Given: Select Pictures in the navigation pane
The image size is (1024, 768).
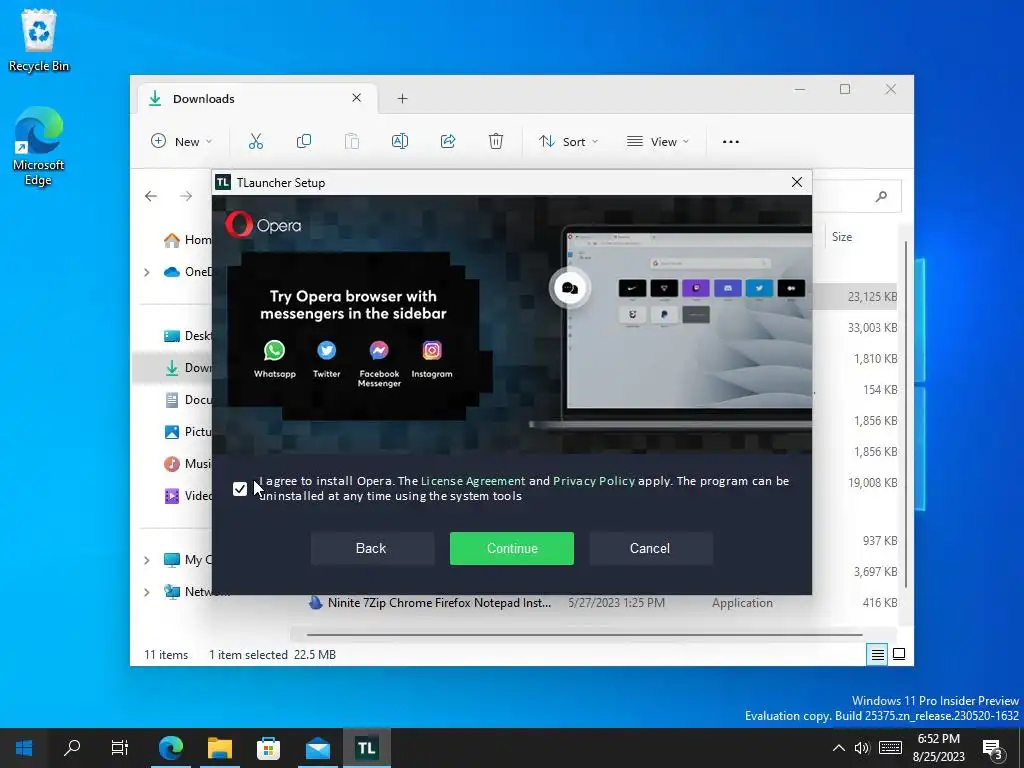Looking at the screenshot, I should (187, 432).
